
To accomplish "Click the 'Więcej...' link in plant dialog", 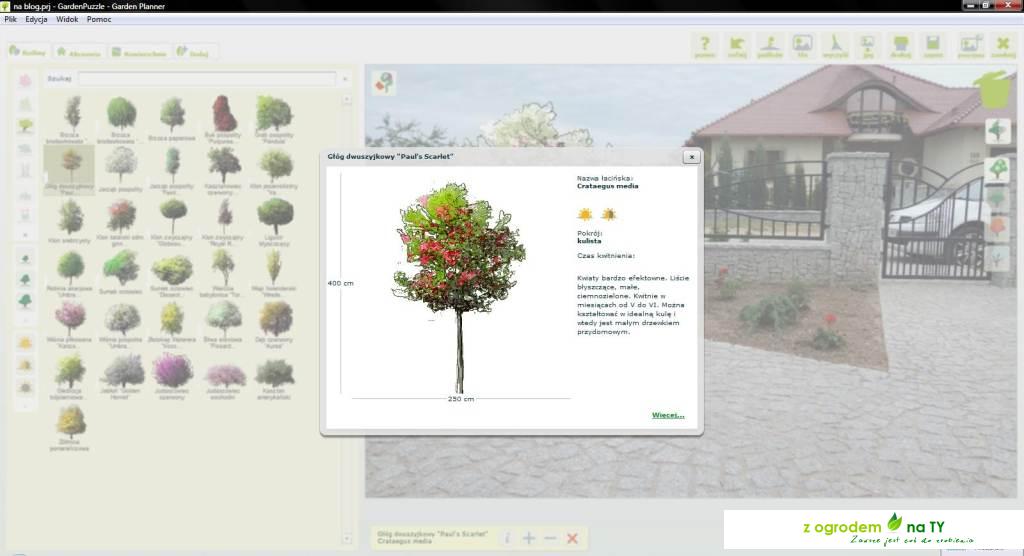I will click(x=668, y=415).
